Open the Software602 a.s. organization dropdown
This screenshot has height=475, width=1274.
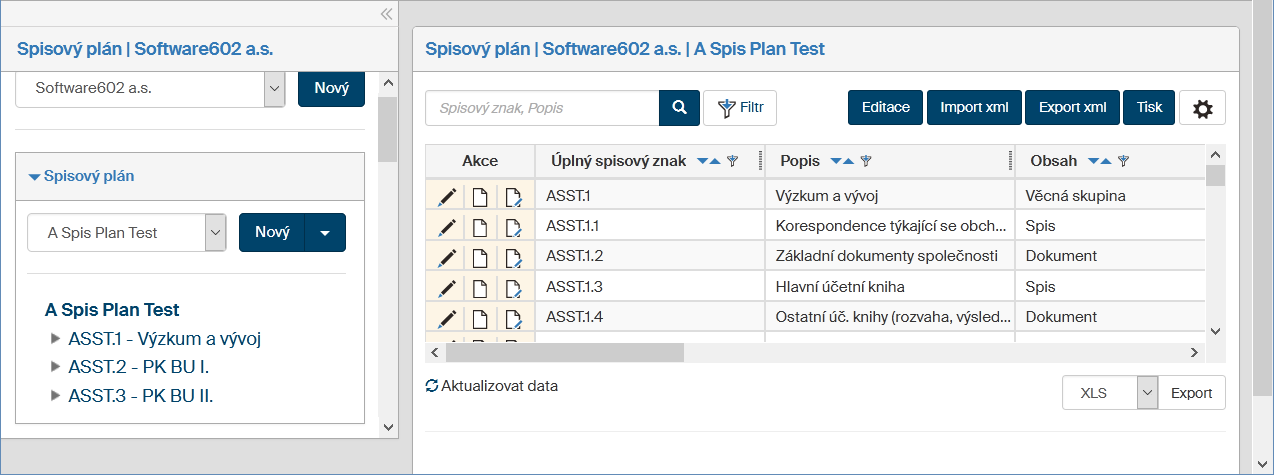(x=274, y=88)
